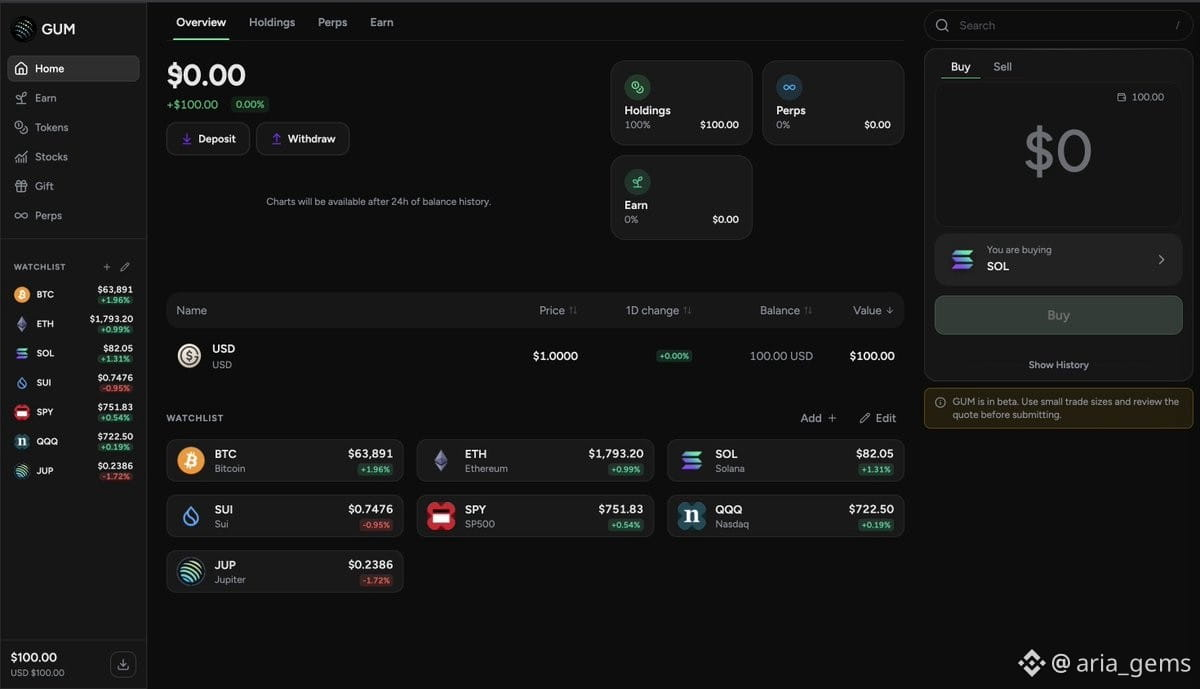Switch to the Holdings tab
The height and width of the screenshot is (689, 1200).
[x=272, y=22]
